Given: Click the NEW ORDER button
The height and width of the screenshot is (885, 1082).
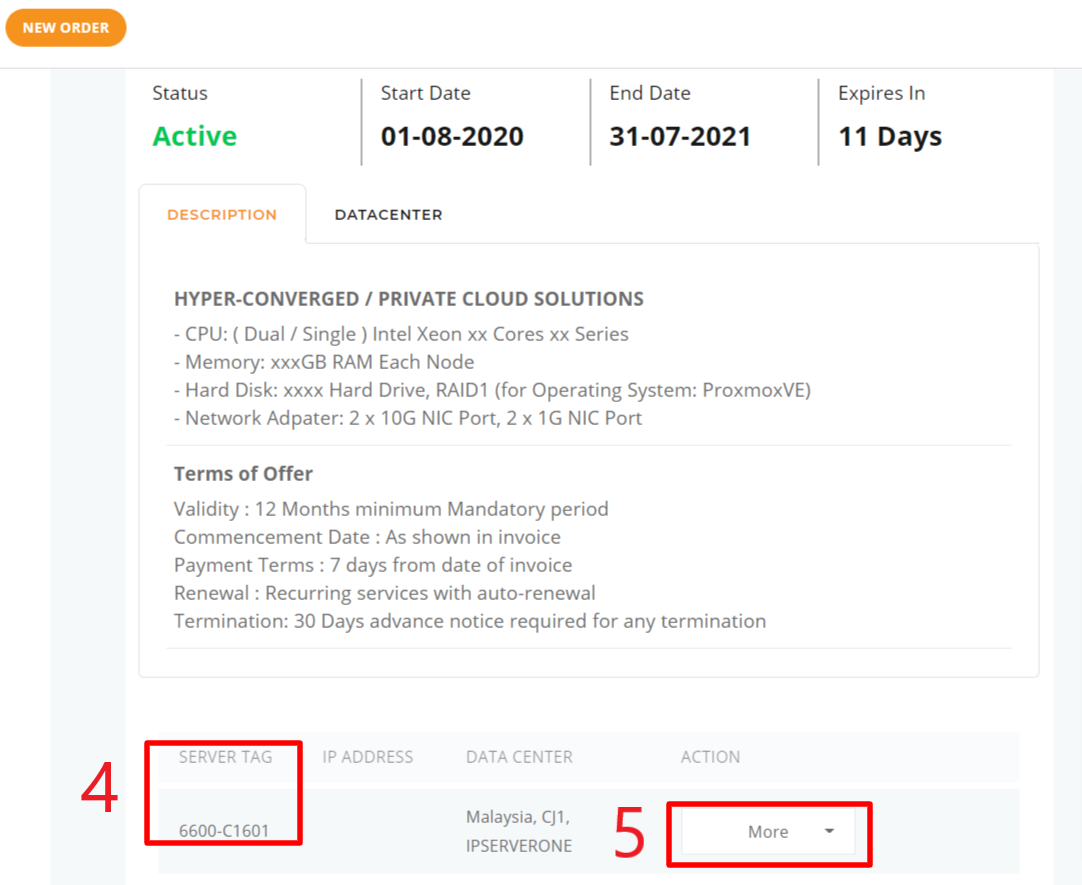Looking at the screenshot, I should pyautogui.click(x=66, y=28).
